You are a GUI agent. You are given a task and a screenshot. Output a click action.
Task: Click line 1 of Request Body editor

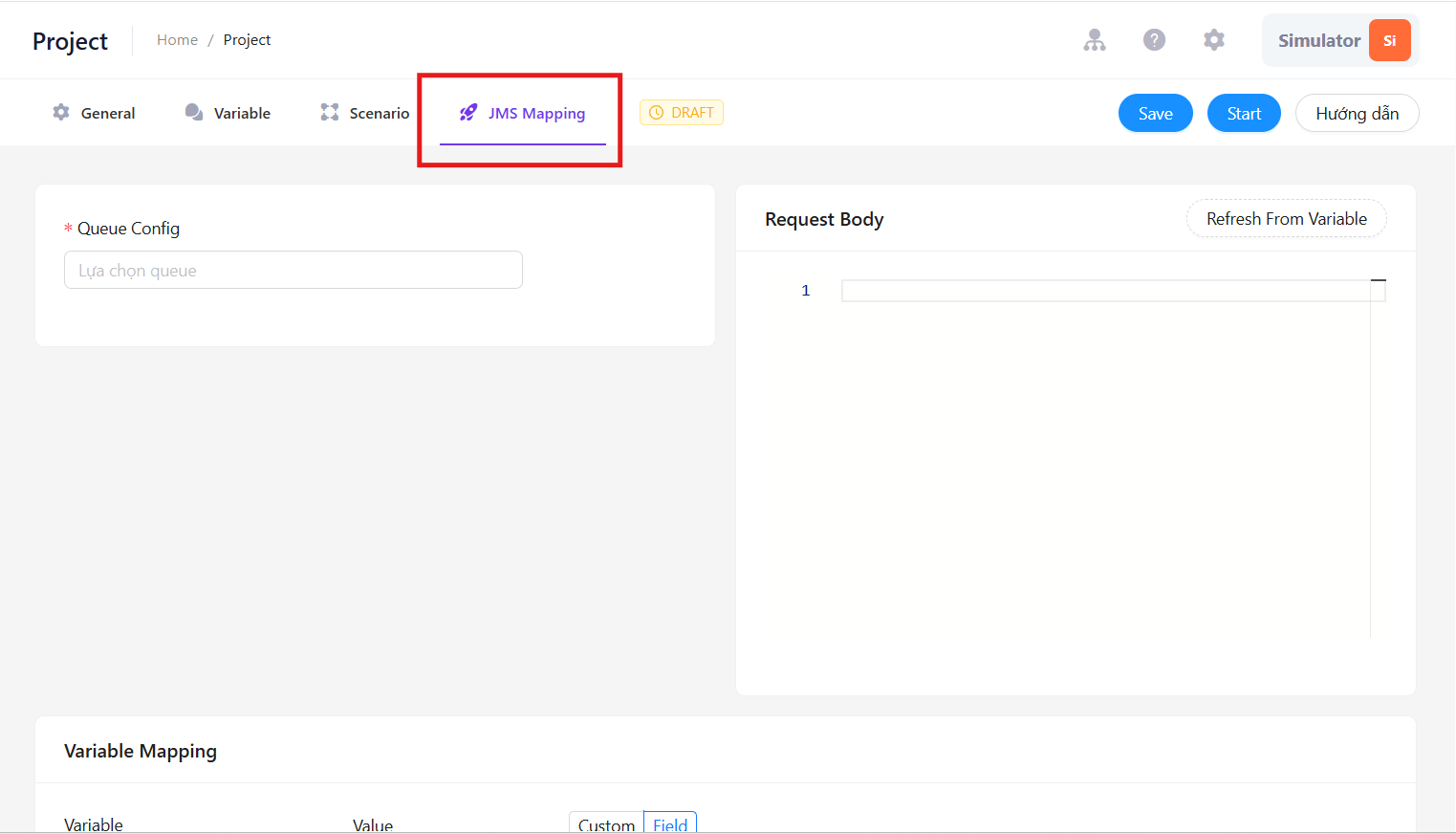(x=1106, y=291)
